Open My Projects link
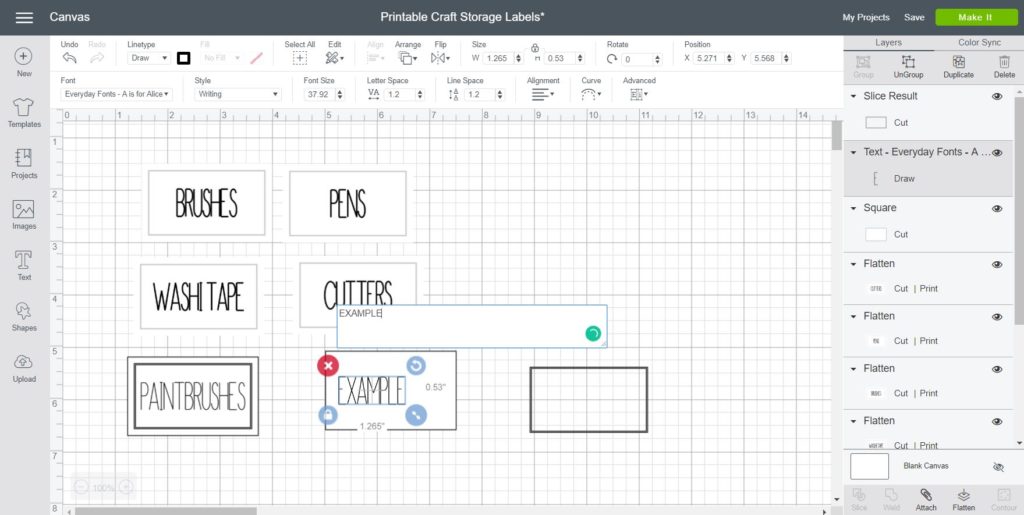 pos(866,17)
